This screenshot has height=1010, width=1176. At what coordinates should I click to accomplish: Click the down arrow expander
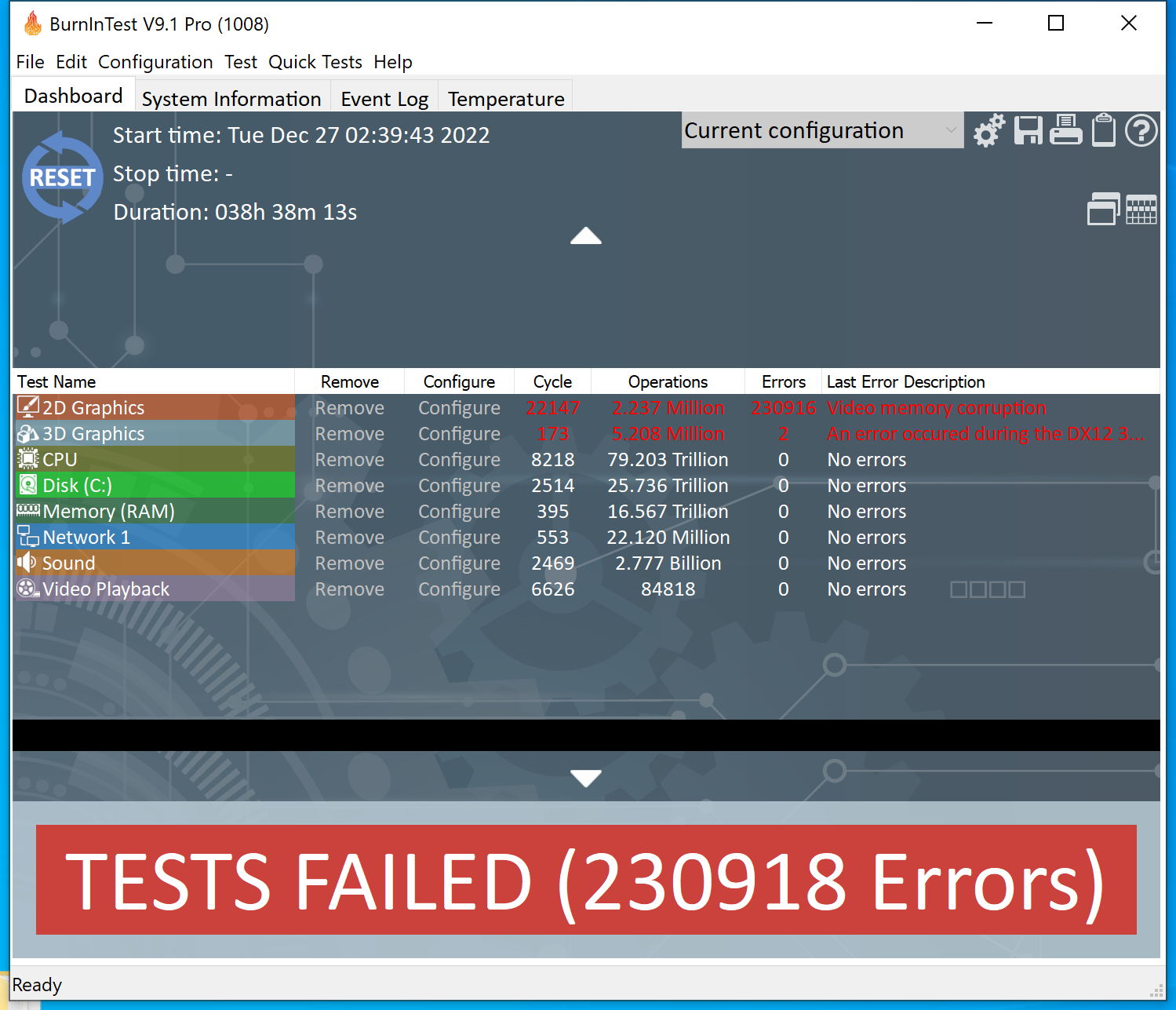point(586,778)
